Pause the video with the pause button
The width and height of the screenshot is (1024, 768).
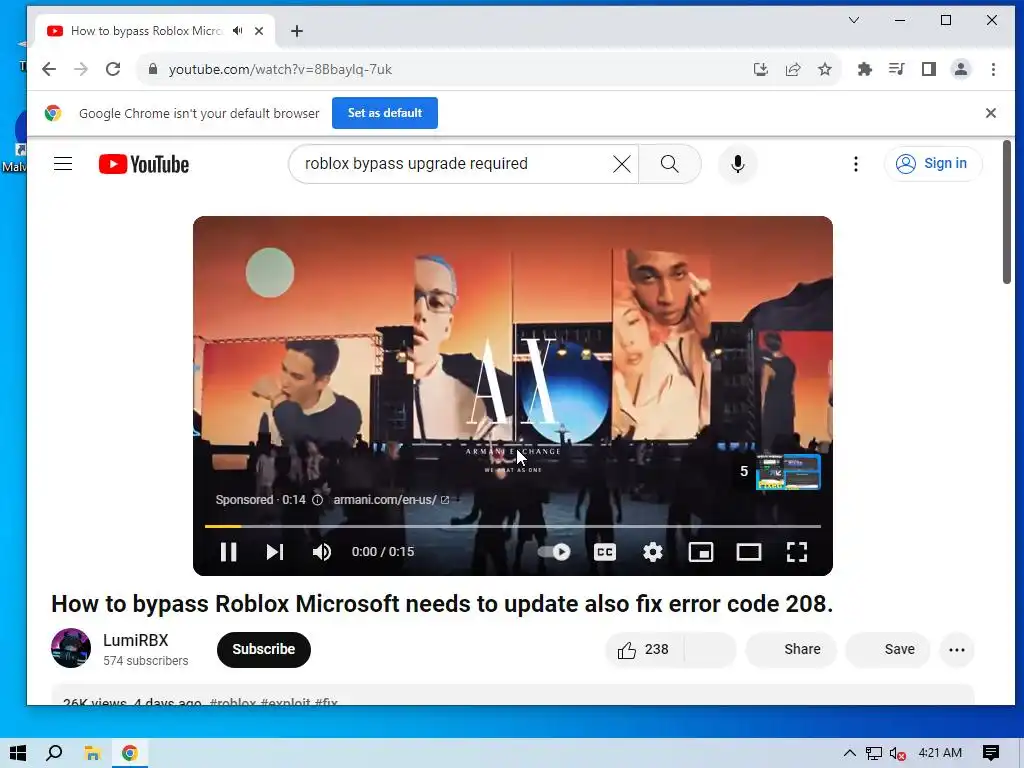(228, 552)
